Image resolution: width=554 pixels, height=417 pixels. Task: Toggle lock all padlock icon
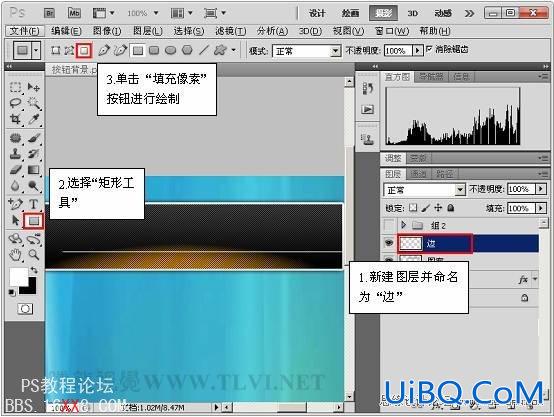(x=450, y=208)
